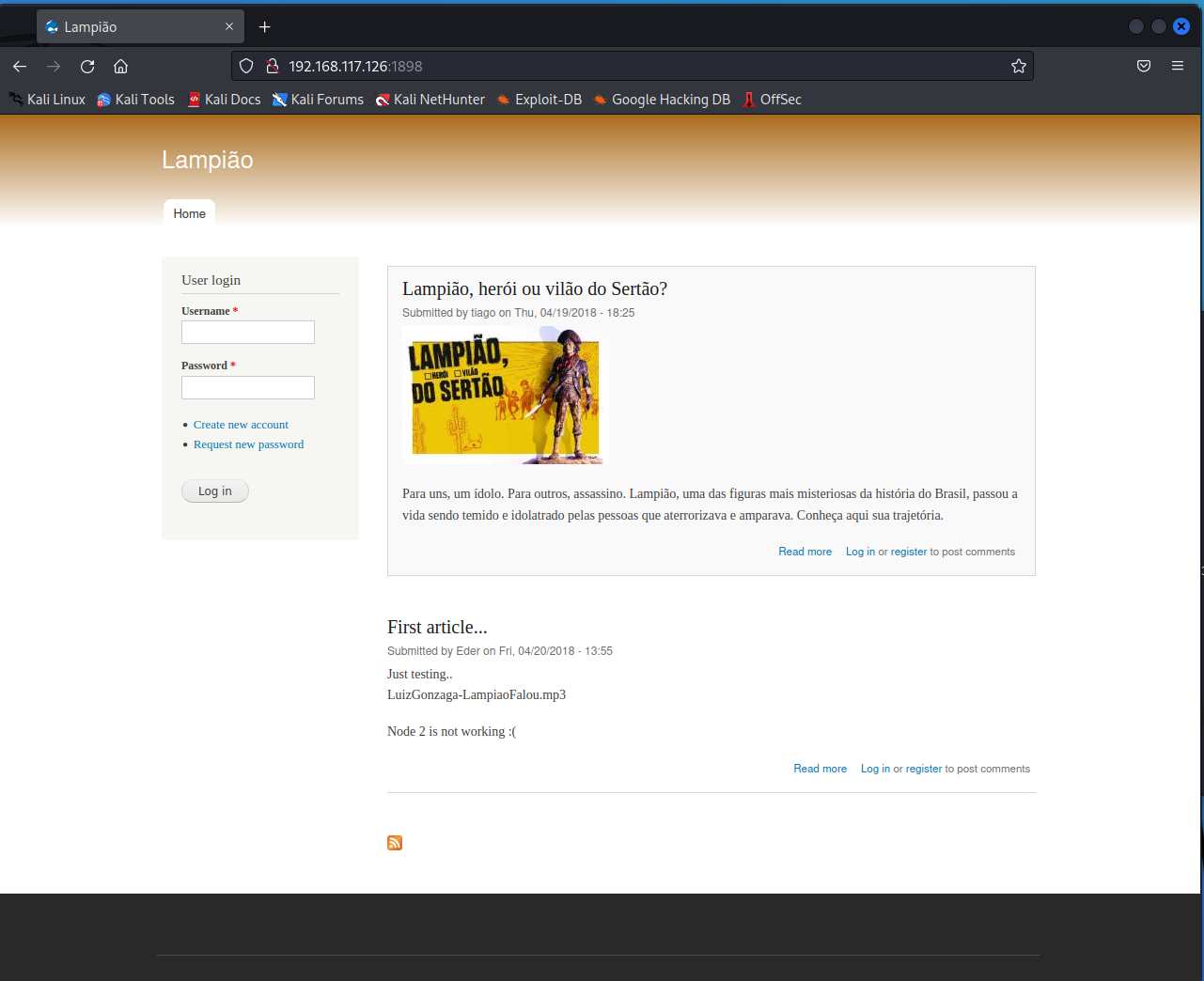Open Kali Linux bookmark
Screen dimensions: 1204x981
pos(47,100)
